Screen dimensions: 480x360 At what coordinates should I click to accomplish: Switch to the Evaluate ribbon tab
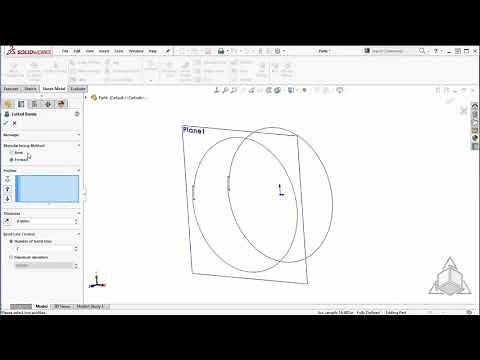(78, 89)
